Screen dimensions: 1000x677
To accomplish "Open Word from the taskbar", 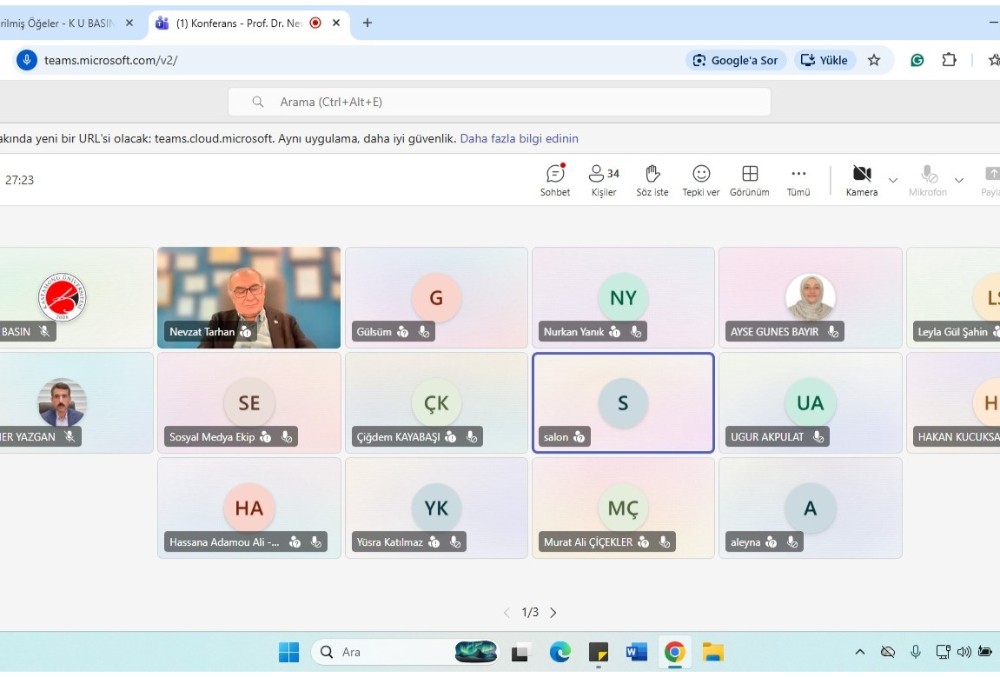I will tap(636, 652).
